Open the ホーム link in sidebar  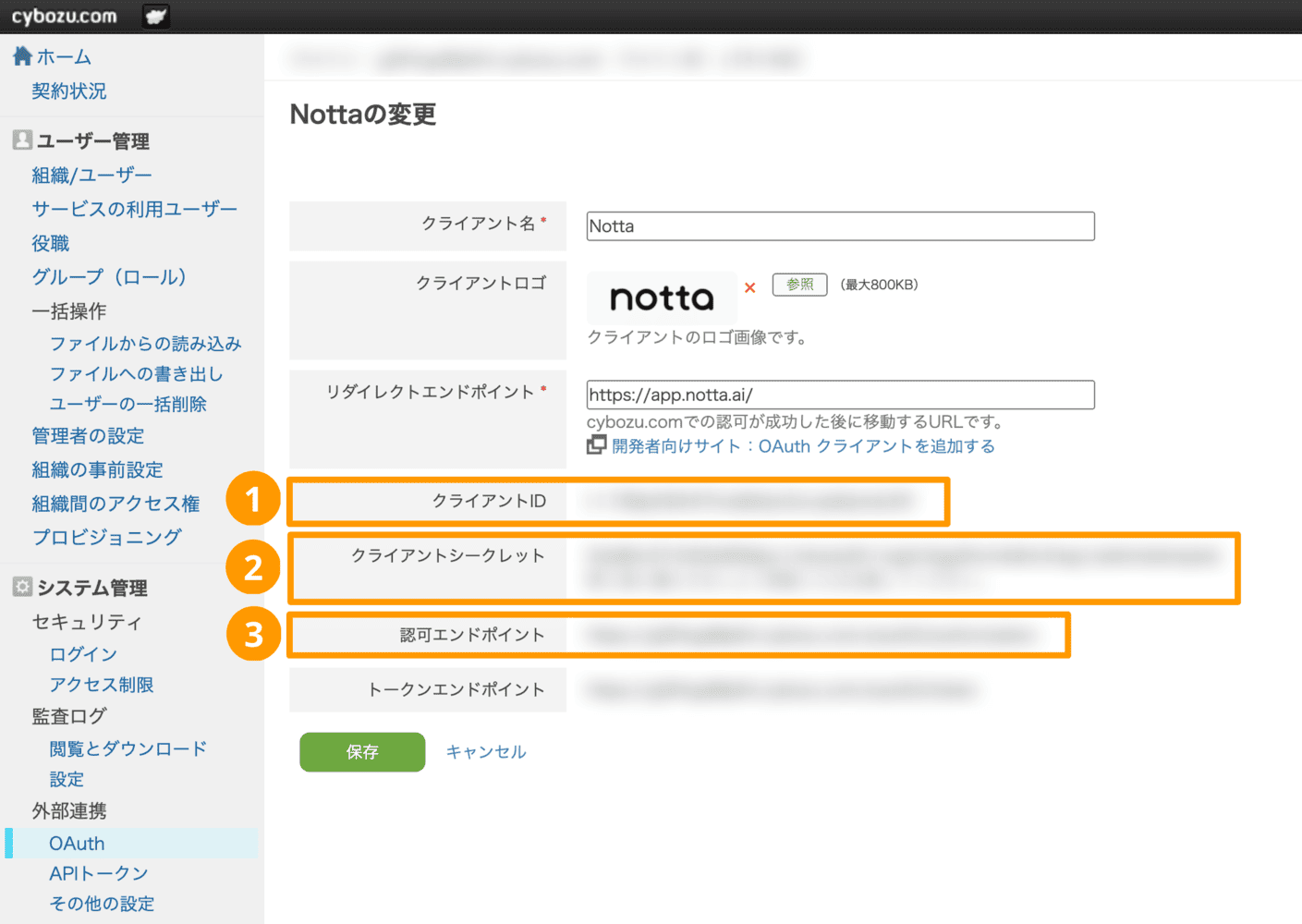(x=64, y=57)
